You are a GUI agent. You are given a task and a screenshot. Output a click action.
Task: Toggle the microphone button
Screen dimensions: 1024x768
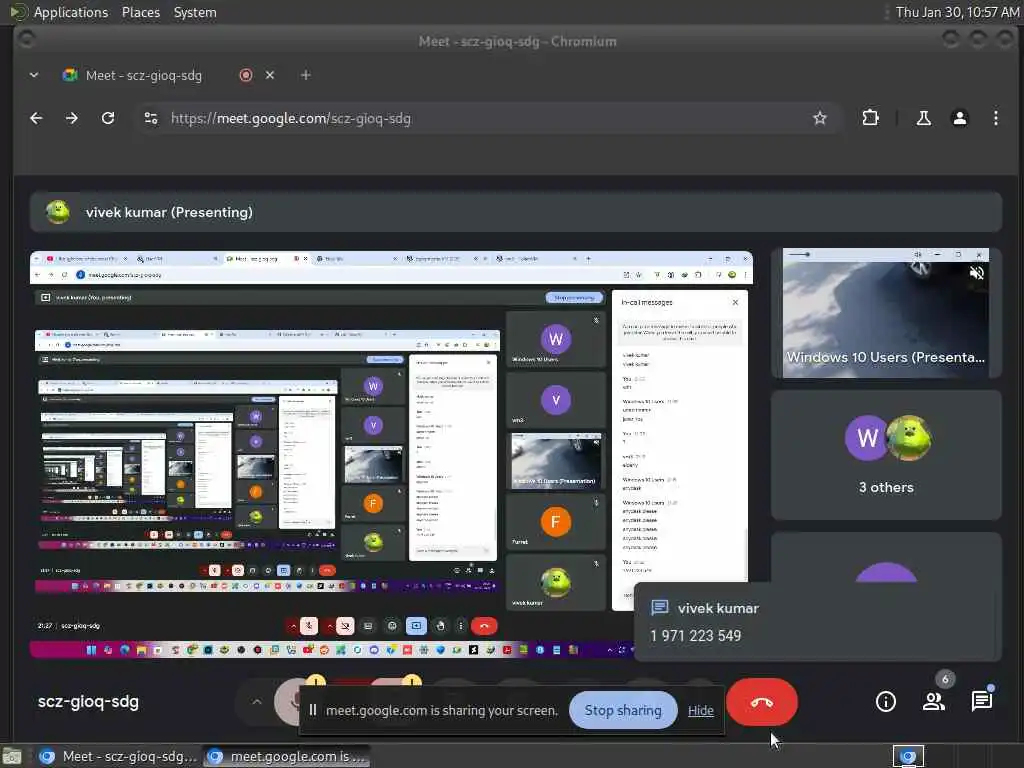(x=289, y=702)
